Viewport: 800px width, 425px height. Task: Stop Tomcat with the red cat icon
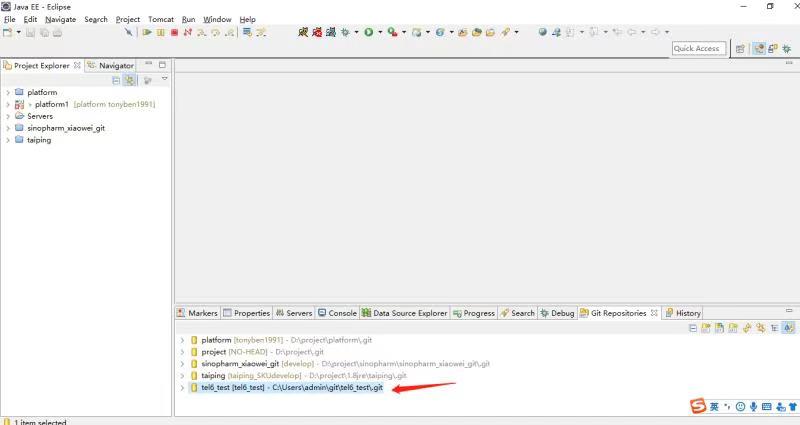(317, 32)
